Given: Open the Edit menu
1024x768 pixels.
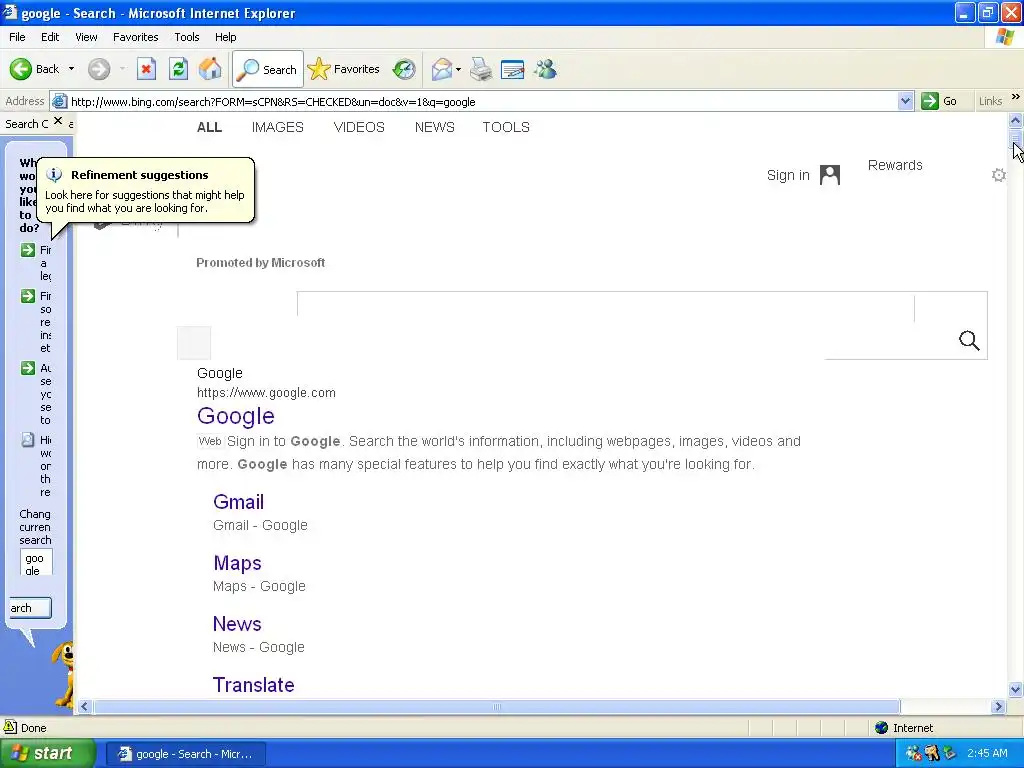Looking at the screenshot, I should [x=50, y=37].
